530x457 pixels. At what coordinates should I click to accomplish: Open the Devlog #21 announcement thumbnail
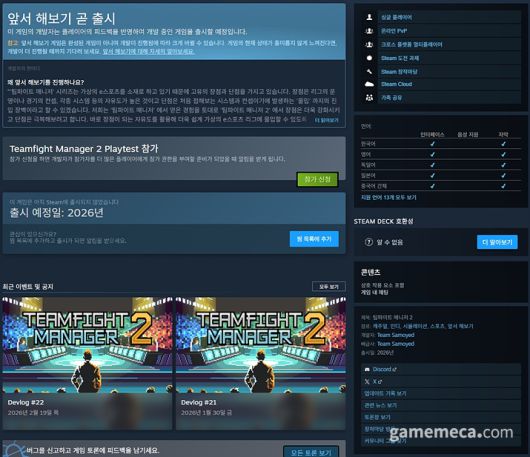pos(261,345)
